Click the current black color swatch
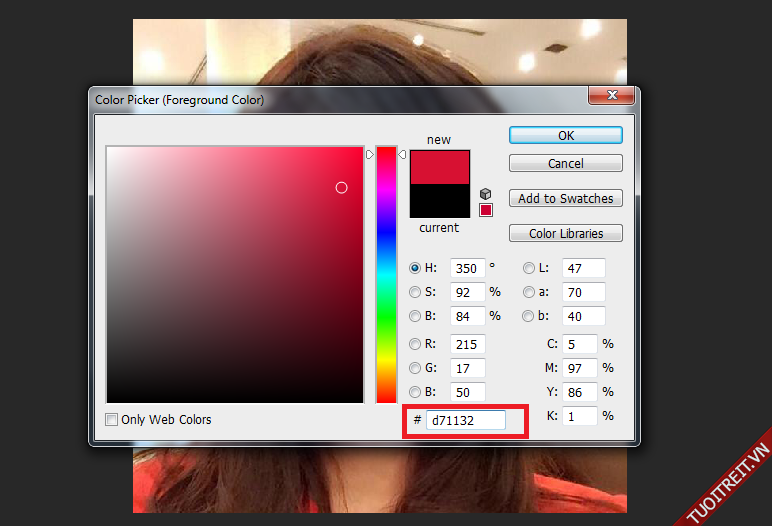 [440, 201]
